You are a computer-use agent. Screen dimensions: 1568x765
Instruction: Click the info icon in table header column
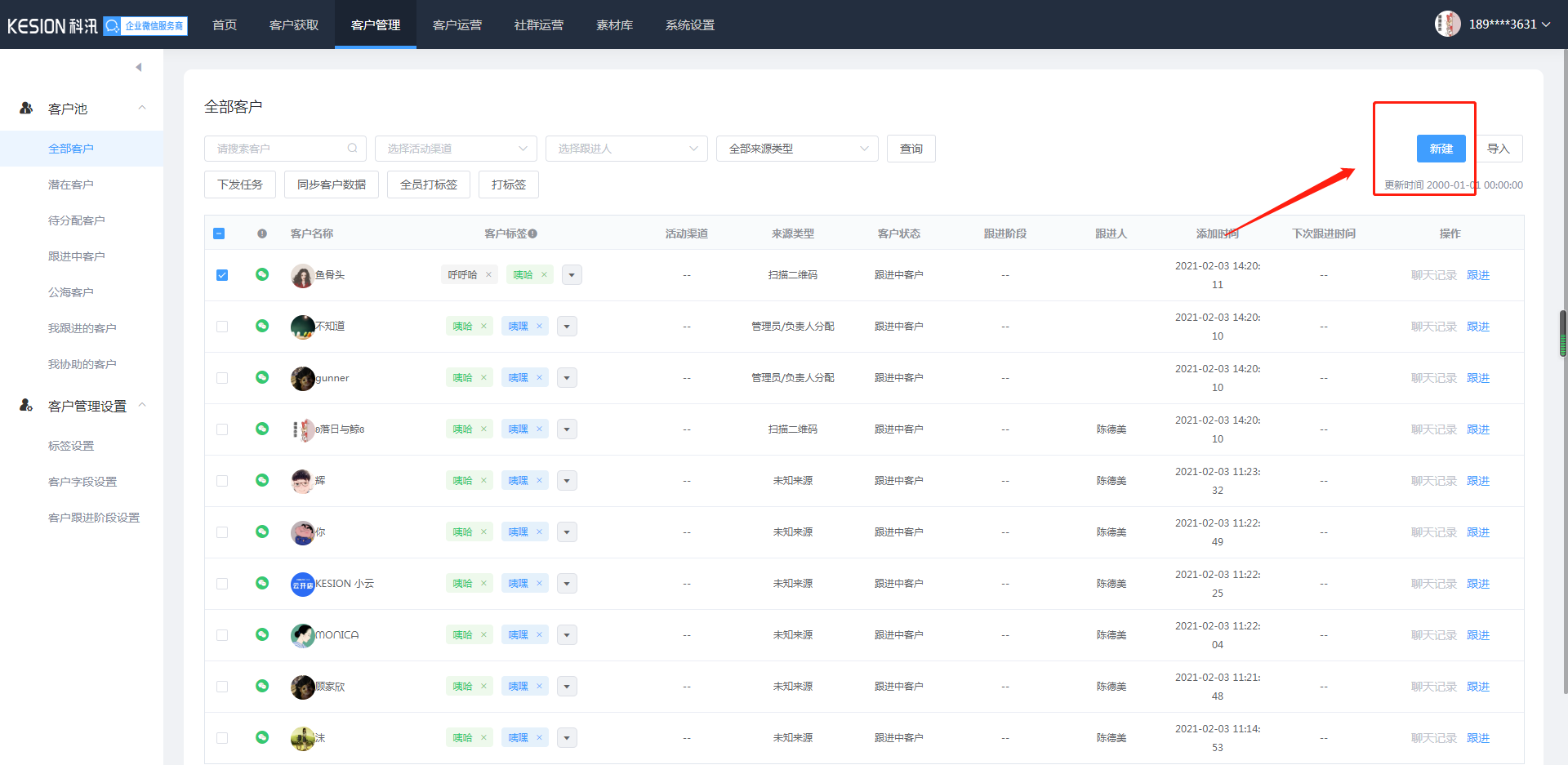point(262,234)
